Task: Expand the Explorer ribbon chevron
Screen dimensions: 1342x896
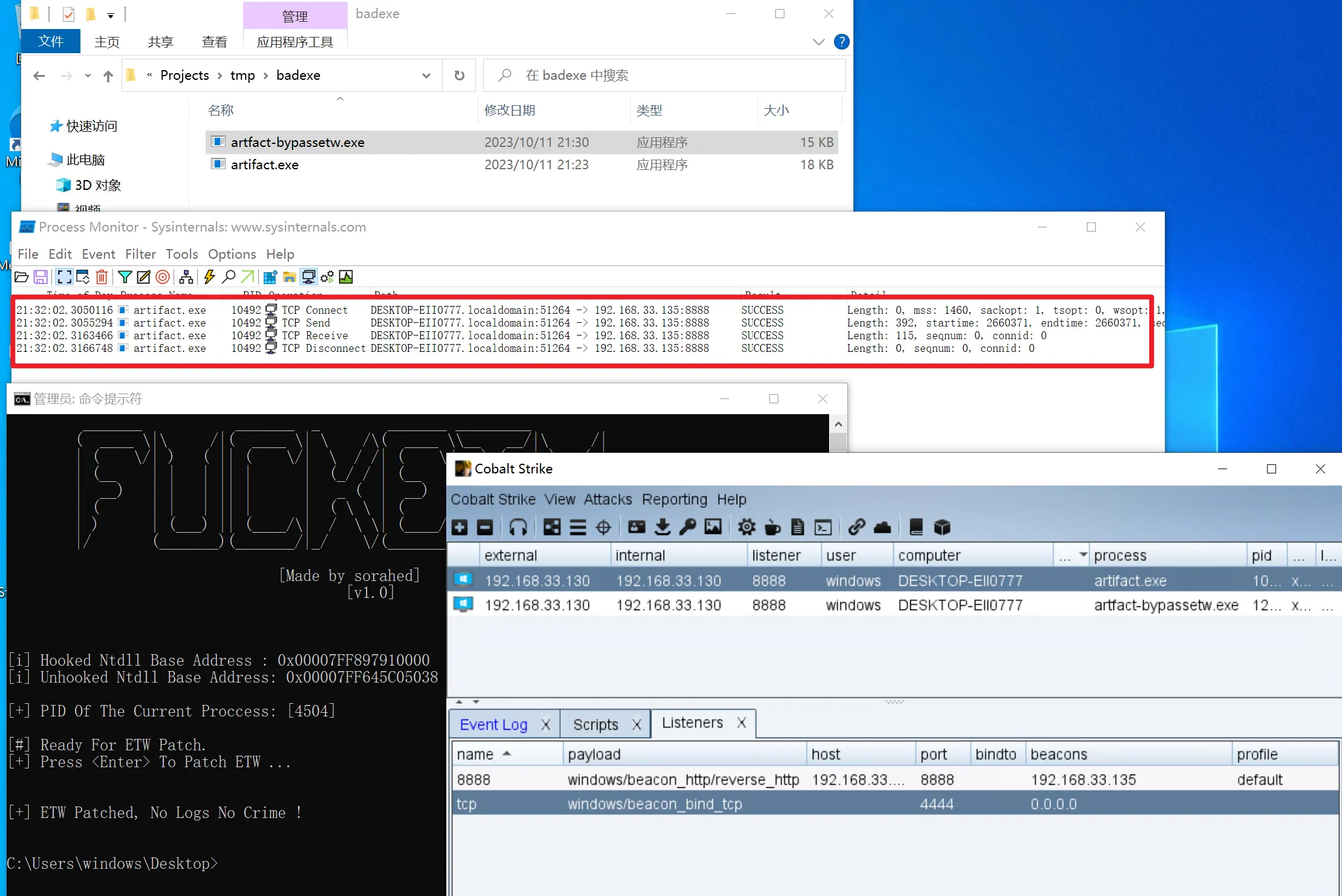Action: (x=818, y=42)
